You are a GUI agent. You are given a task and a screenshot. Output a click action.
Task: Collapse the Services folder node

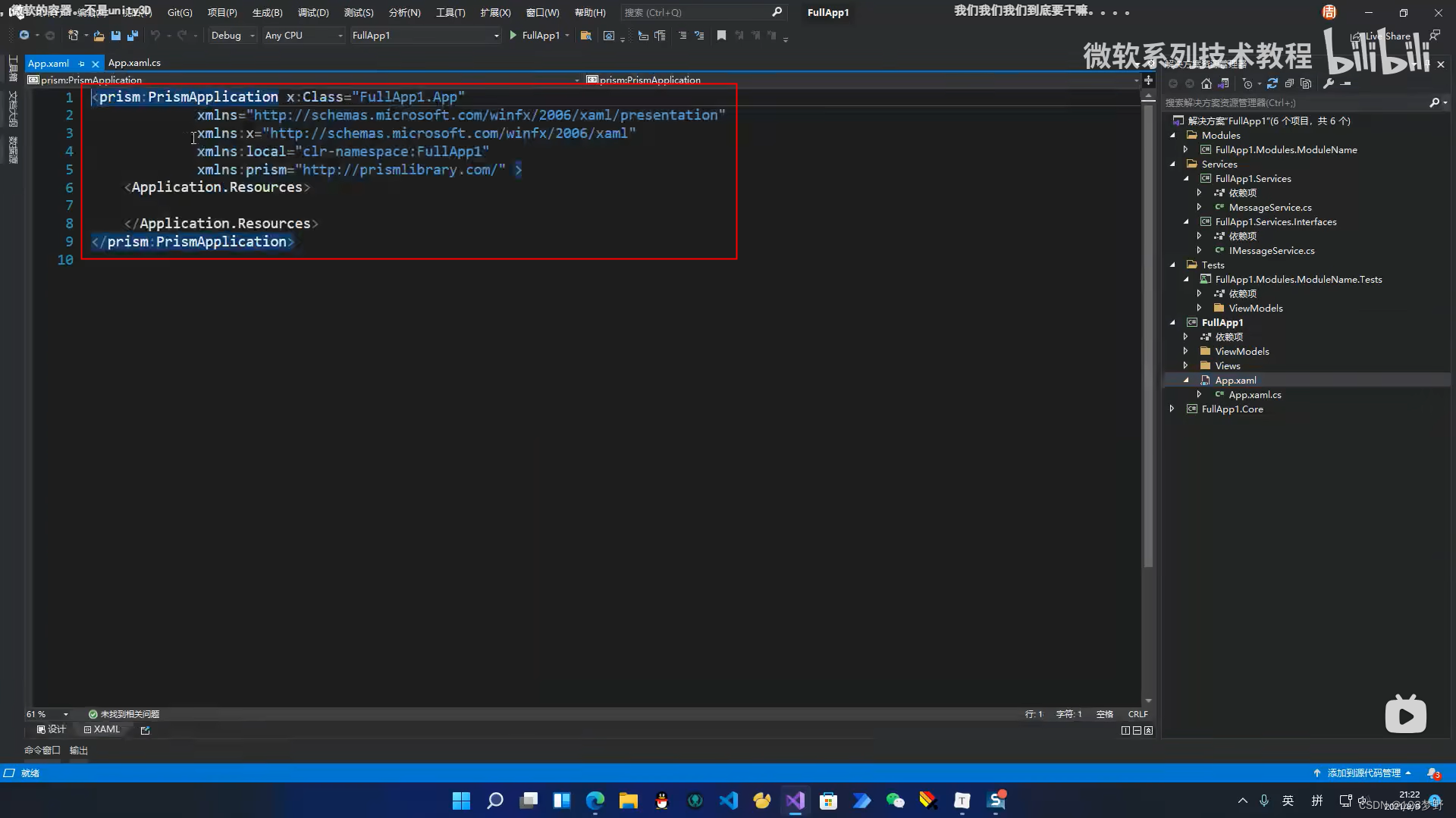coord(1172,165)
